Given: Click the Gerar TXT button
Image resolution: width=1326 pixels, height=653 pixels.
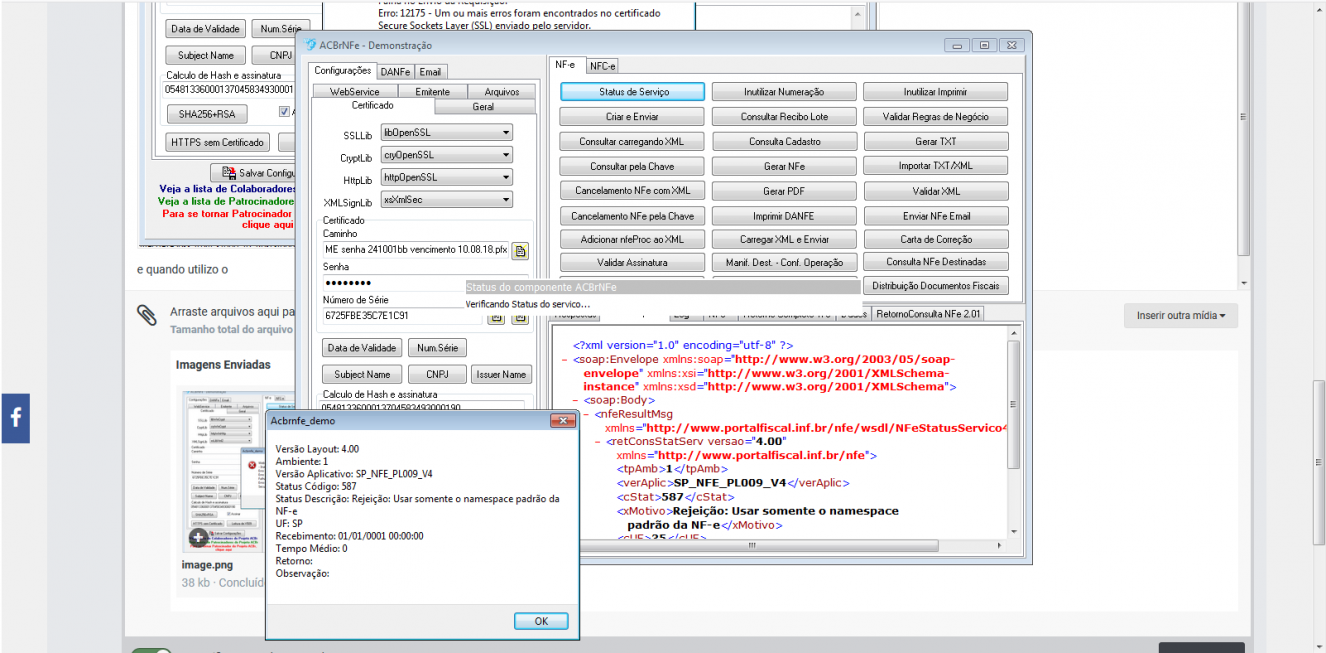Looking at the screenshot, I should click(936, 142).
